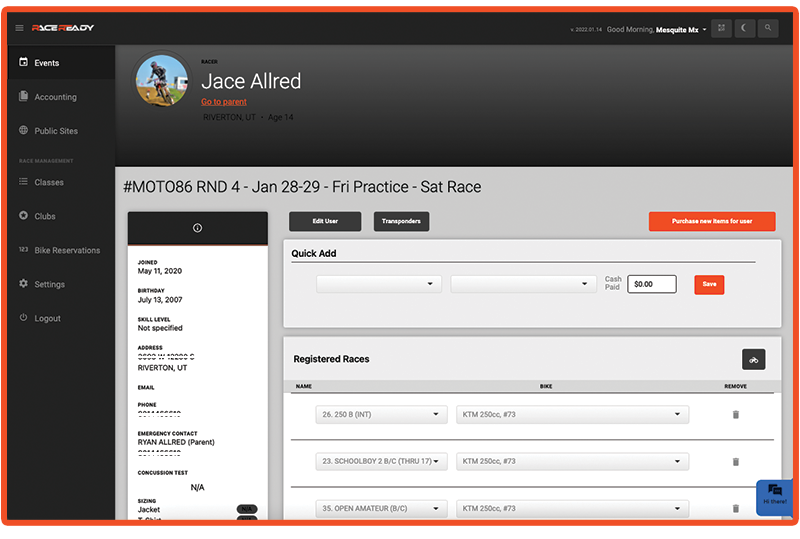Screen dimensions: 800x539
Task: Open Events in the sidebar
Action: [x=61, y=63]
